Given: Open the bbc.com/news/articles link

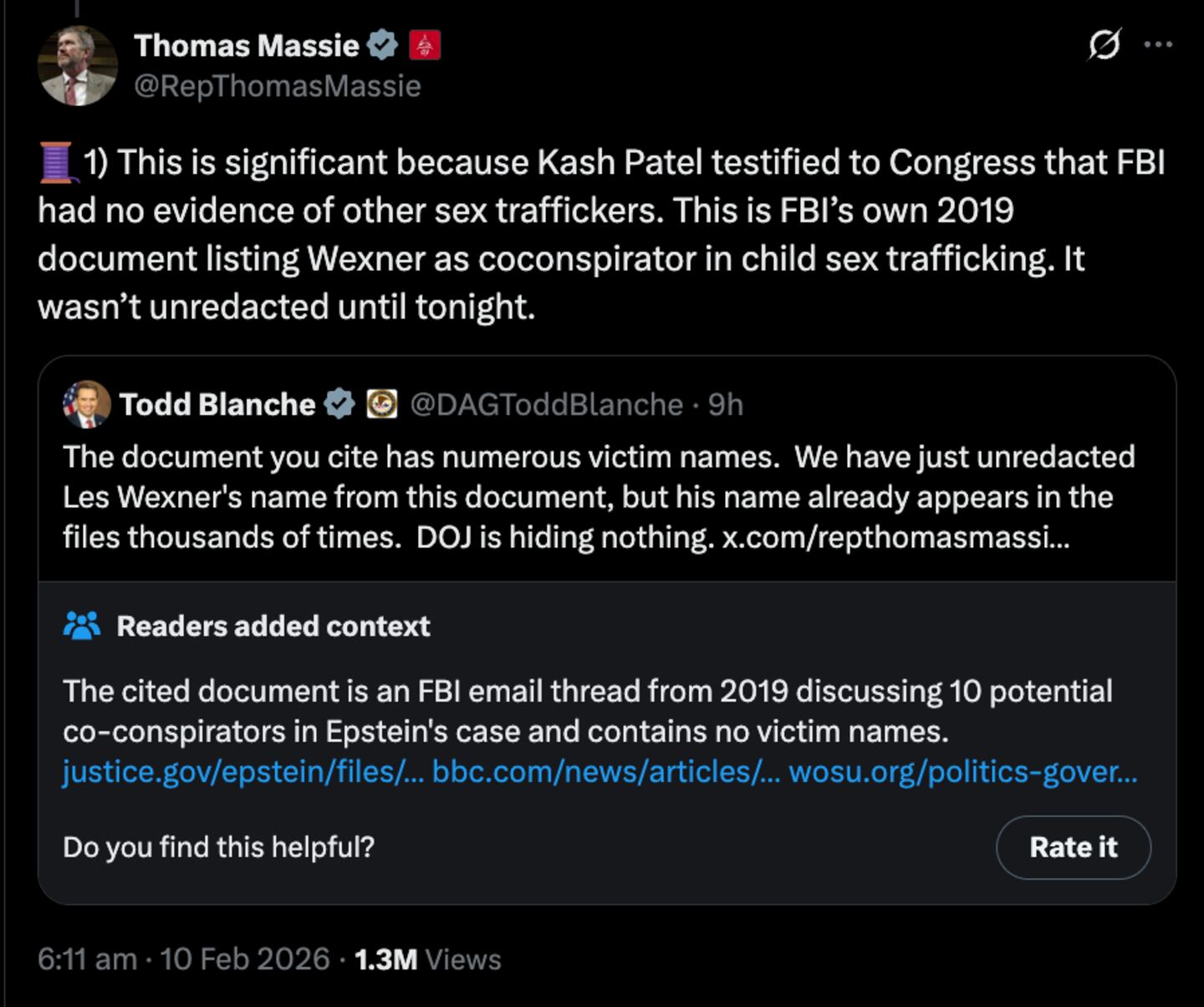Looking at the screenshot, I should (606, 771).
